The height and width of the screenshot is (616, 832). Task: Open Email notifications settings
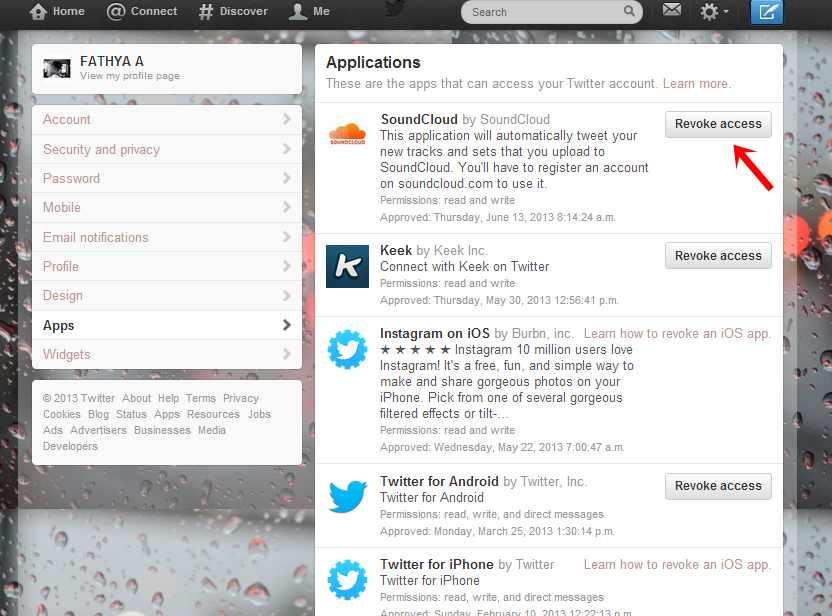tap(167, 237)
